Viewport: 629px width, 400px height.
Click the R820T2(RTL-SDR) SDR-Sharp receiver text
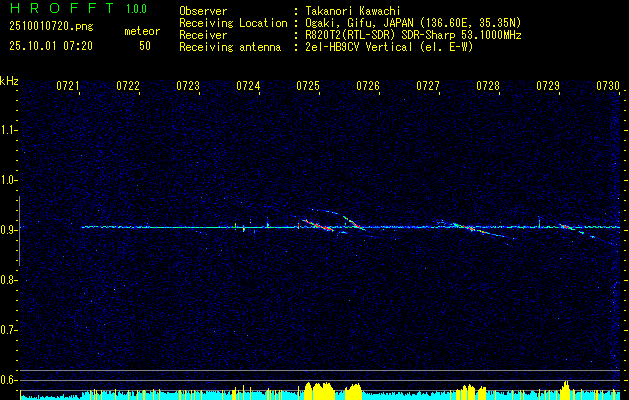(x=413, y=35)
